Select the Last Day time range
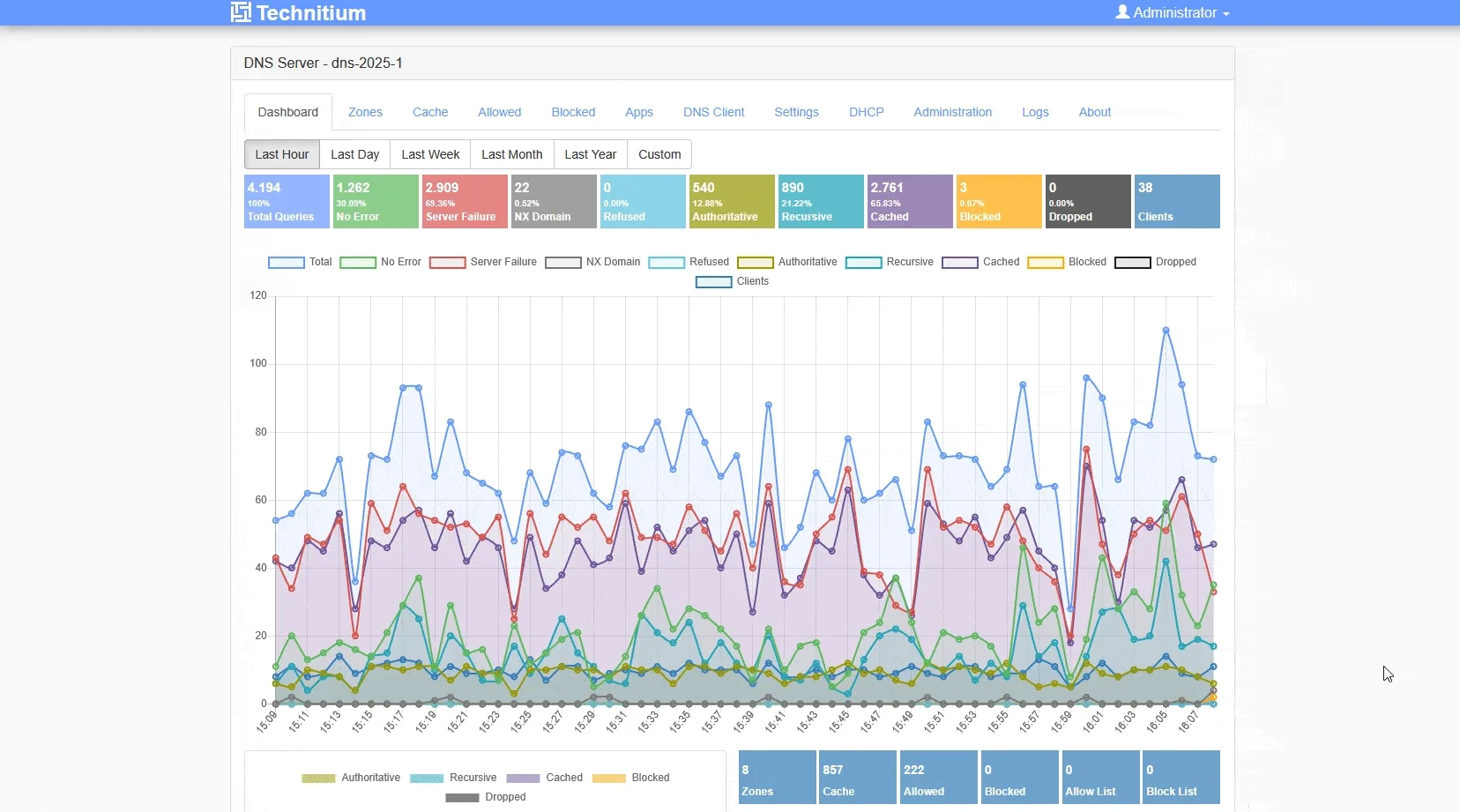Viewport: 1460px width, 812px height. click(x=354, y=154)
